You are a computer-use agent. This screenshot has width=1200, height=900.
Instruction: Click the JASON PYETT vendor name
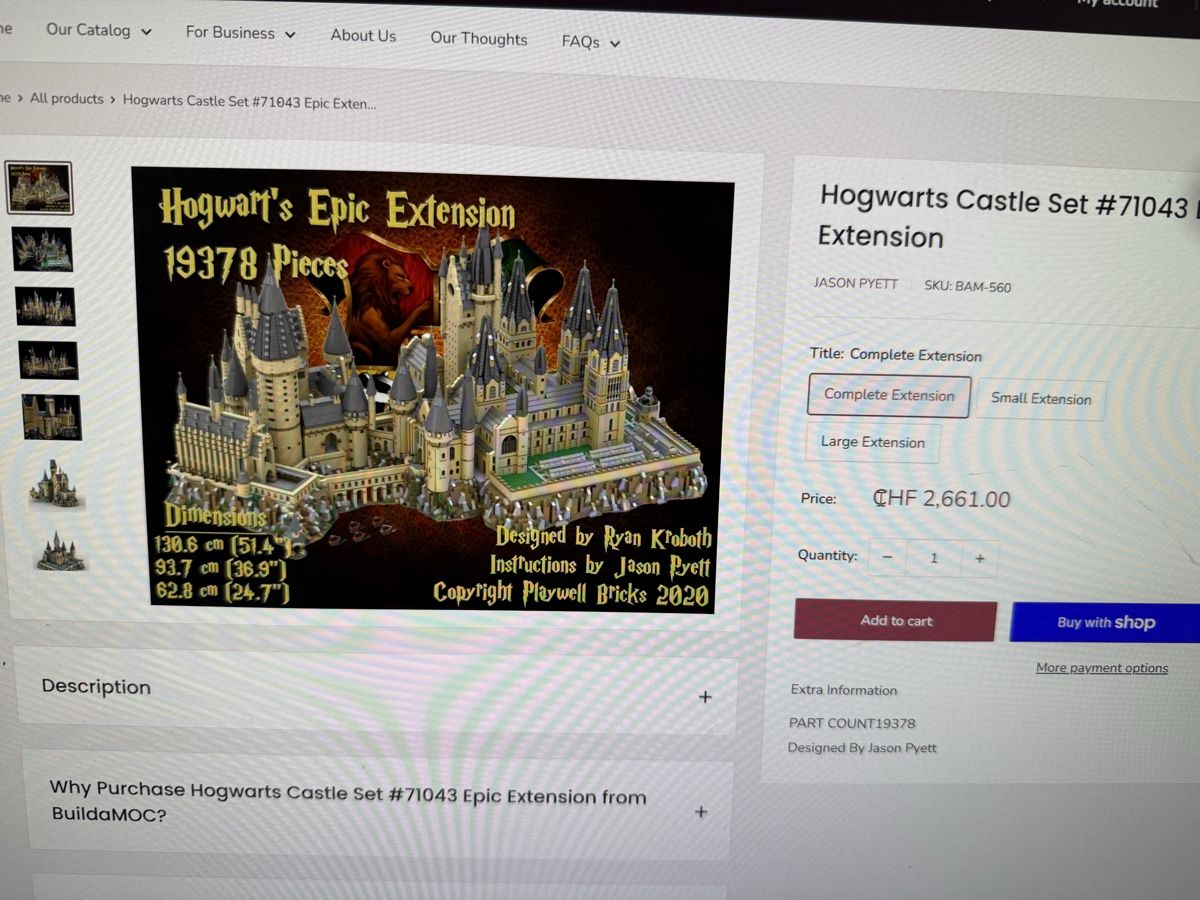tap(855, 283)
